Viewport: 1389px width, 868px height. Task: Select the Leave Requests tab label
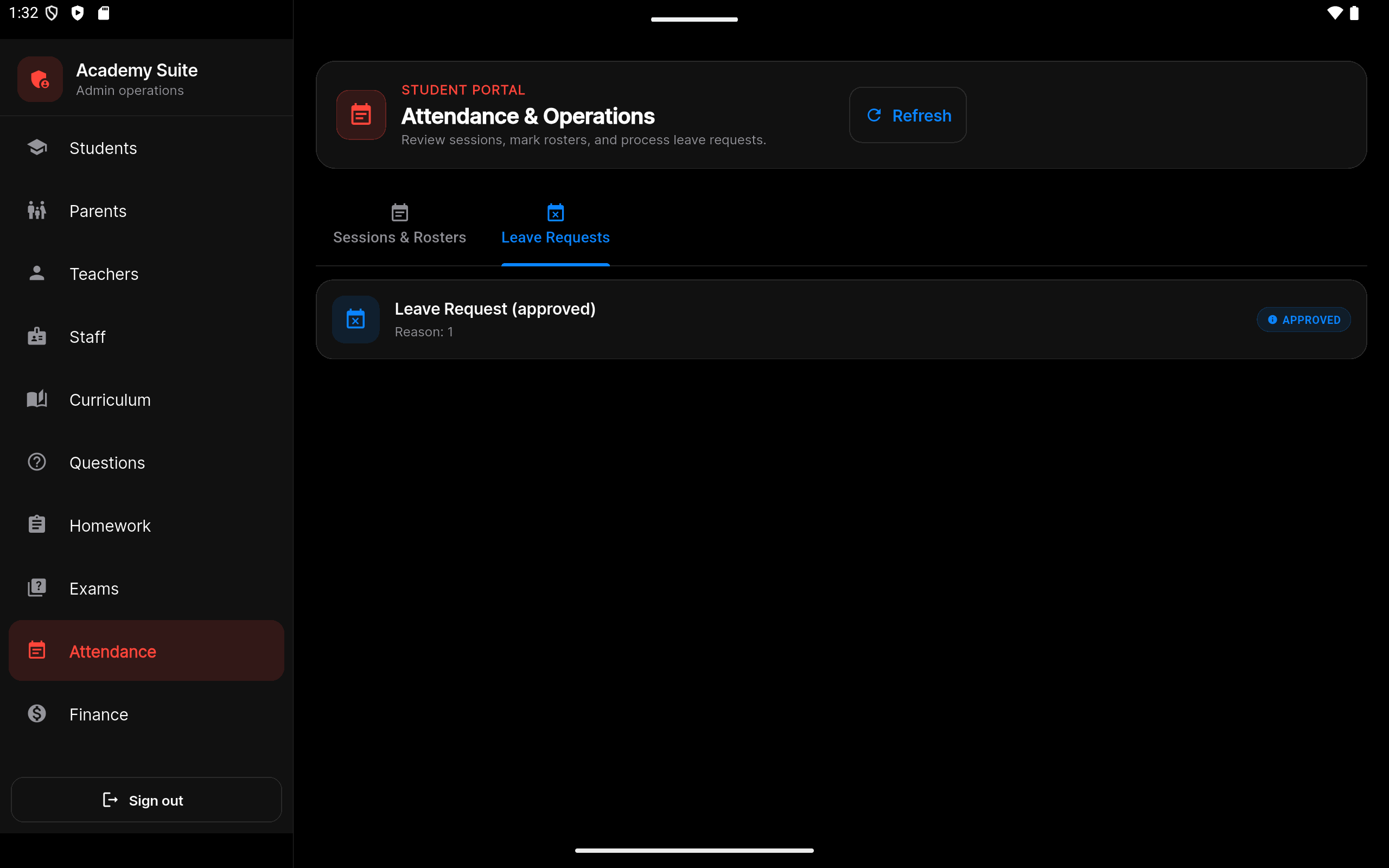click(x=556, y=238)
